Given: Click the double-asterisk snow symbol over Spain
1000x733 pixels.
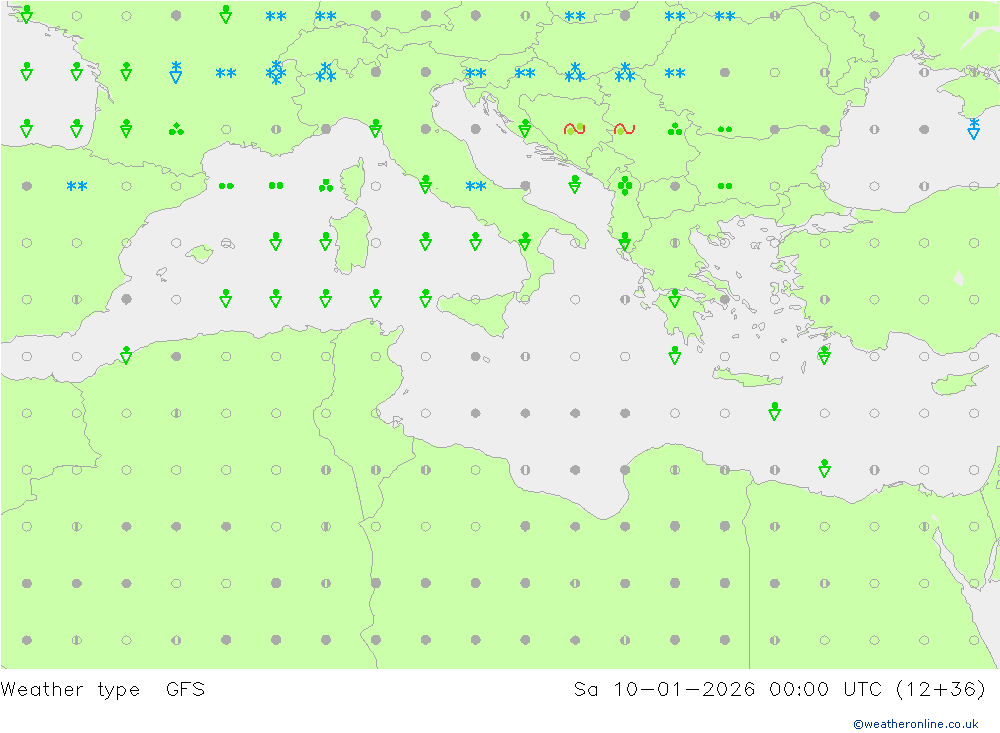Looking at the screenshot, I should pyautogui.click(x=77, y=186).
